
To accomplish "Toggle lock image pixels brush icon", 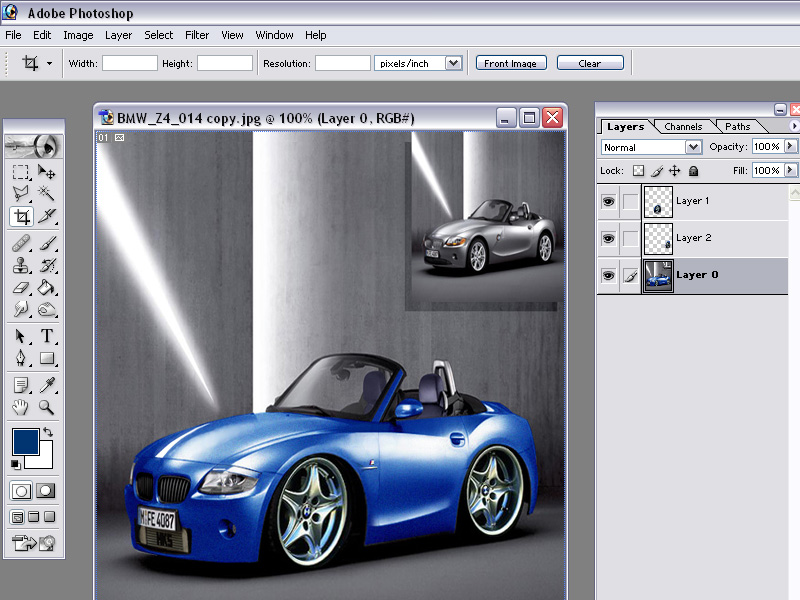I will tap(657, 171).
